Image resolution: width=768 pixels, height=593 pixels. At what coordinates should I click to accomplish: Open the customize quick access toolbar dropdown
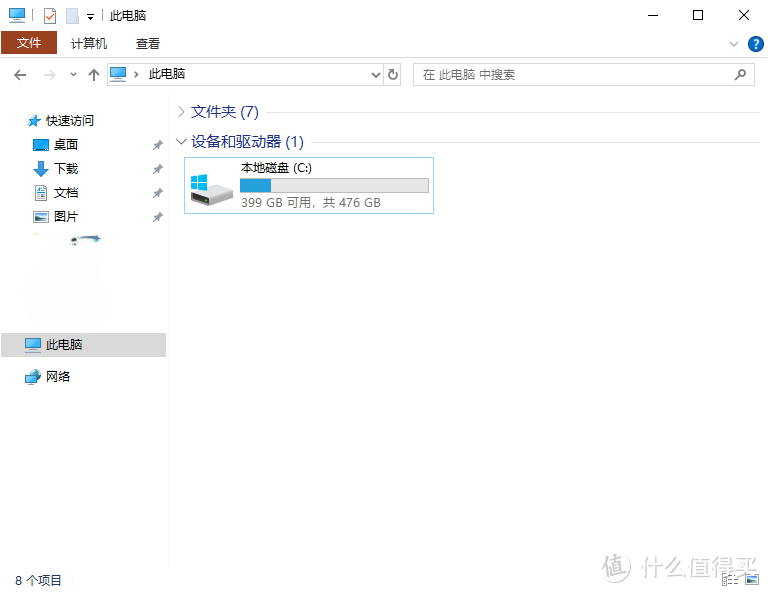(x=91, y=17)
